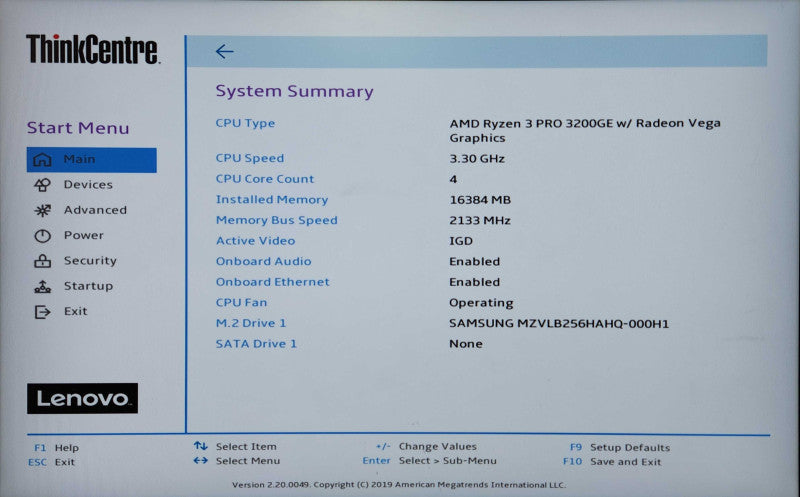The height and width of the screenshot is (497, 800).
Task: Click the IGD value
Action: 461,241
